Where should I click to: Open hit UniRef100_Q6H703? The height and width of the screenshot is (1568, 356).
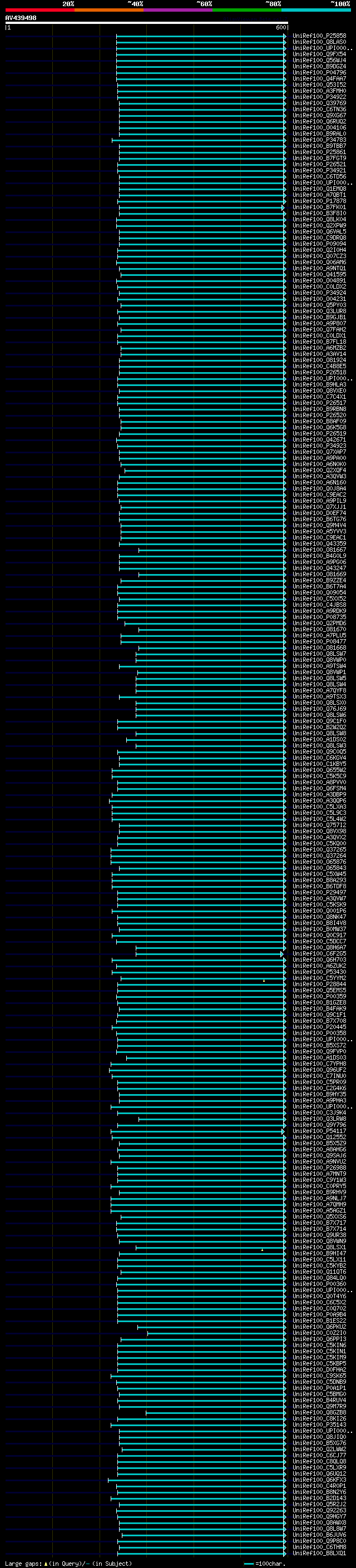pyautogui.click(x=319, y=960)
